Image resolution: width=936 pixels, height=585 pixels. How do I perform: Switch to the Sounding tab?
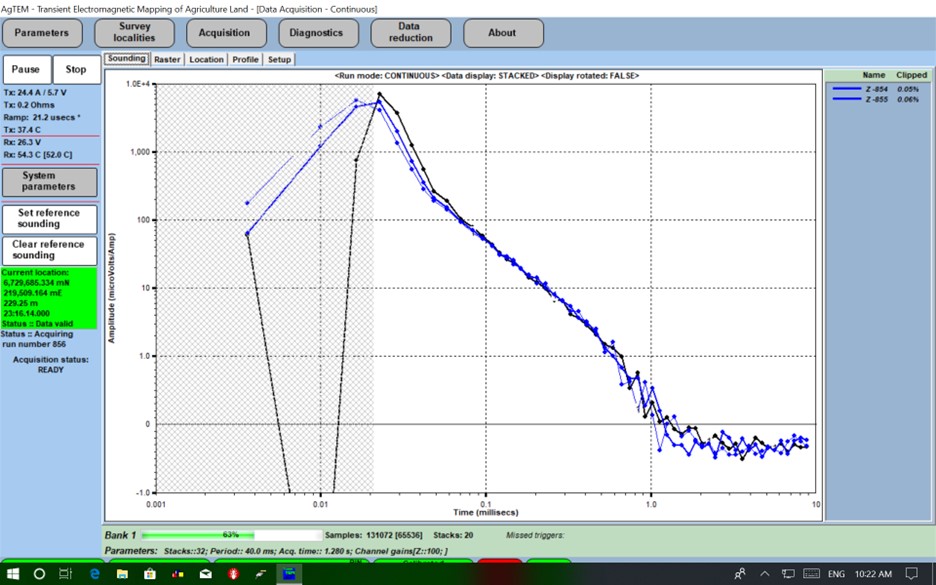tap(127, 58)
